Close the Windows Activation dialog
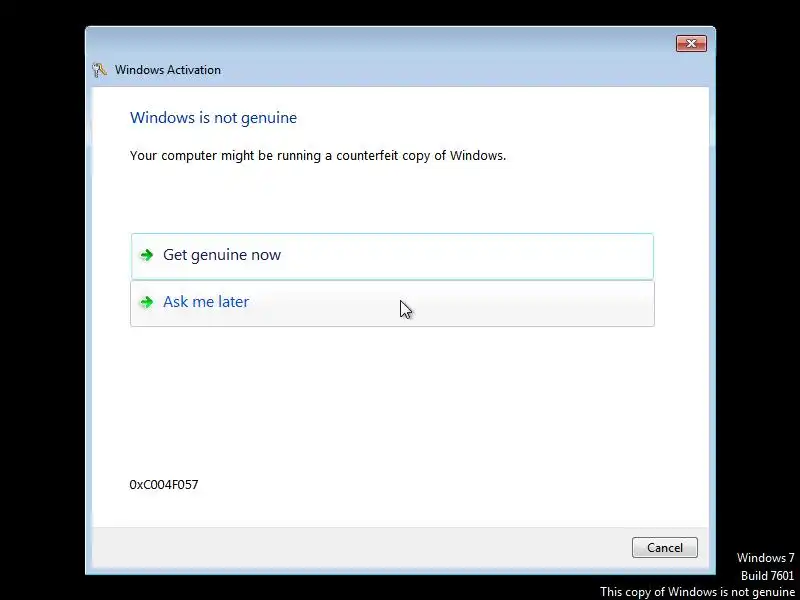The height and width of the screenshot is (600, 800). (x=691, y=43)
